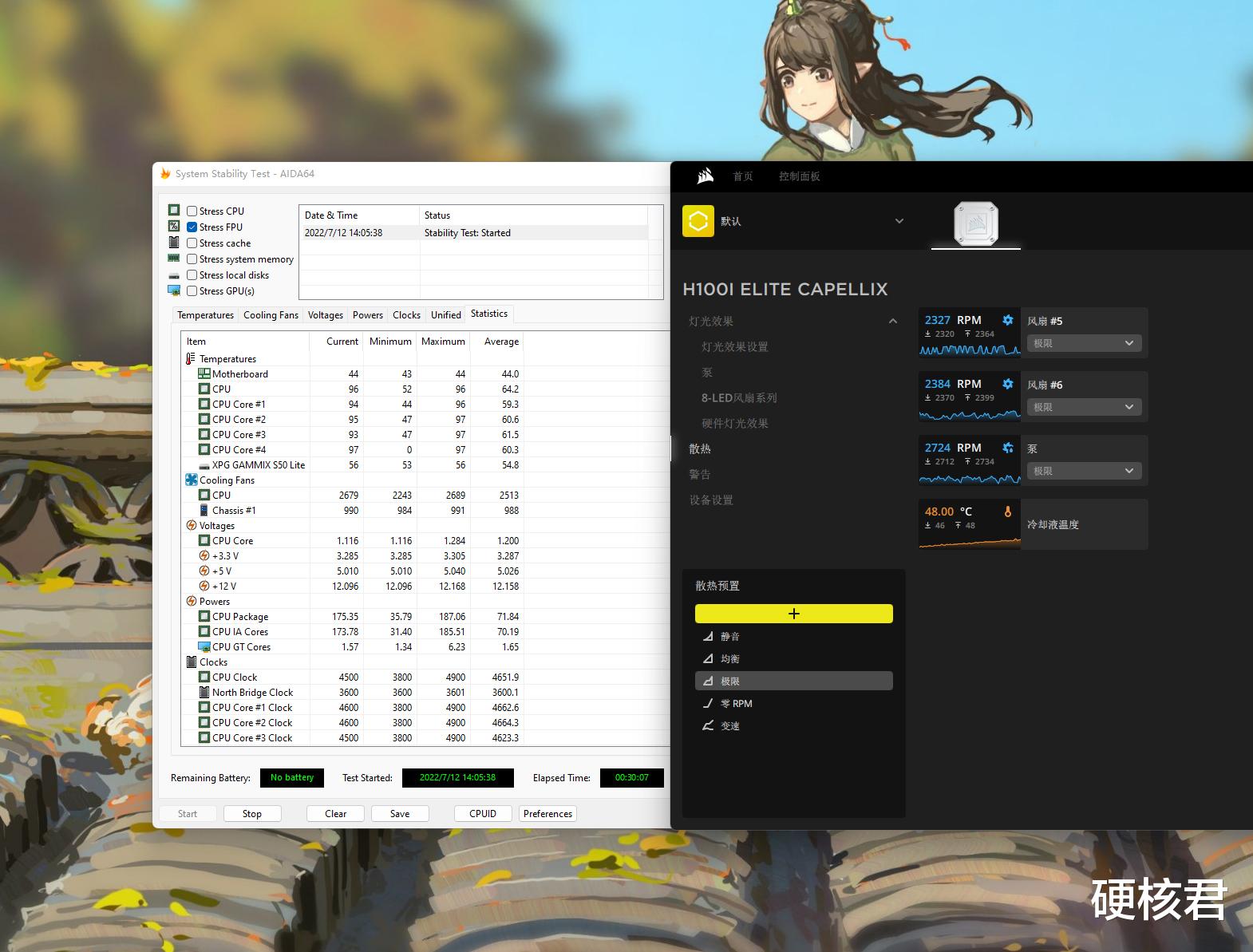Screen dimensions: 1253x952
Task: Click the 静音 quiet preset curve icon
Action: coord(707,636)
